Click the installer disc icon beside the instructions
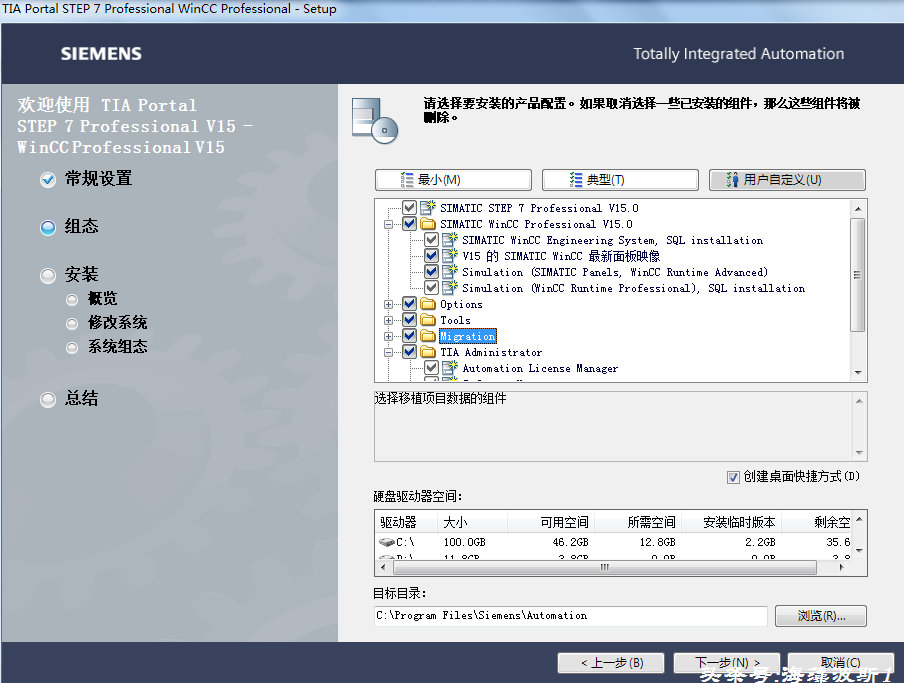 374,119
